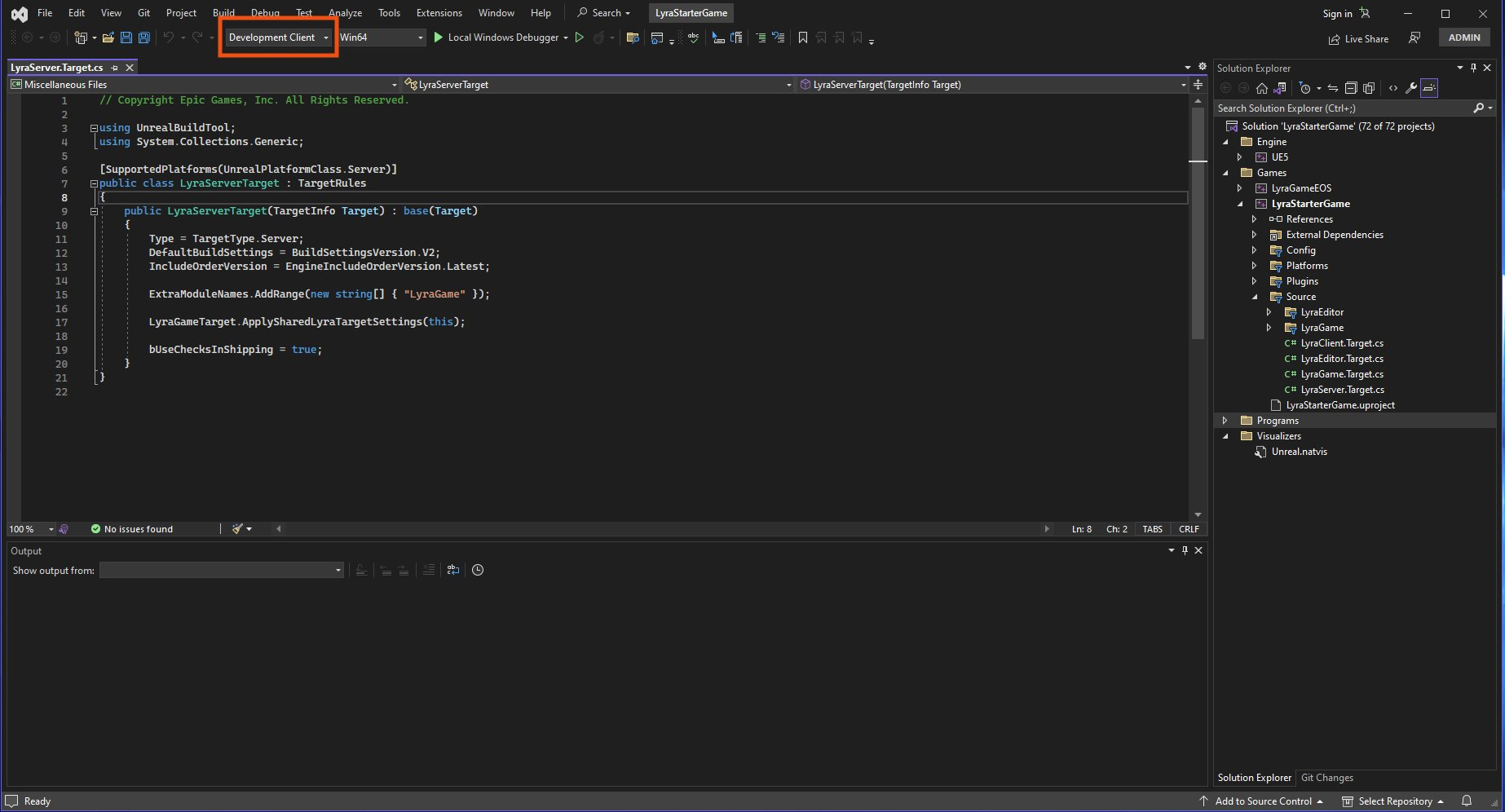Expand the Programs folder in Solution Explorer

pos(1225,421)
